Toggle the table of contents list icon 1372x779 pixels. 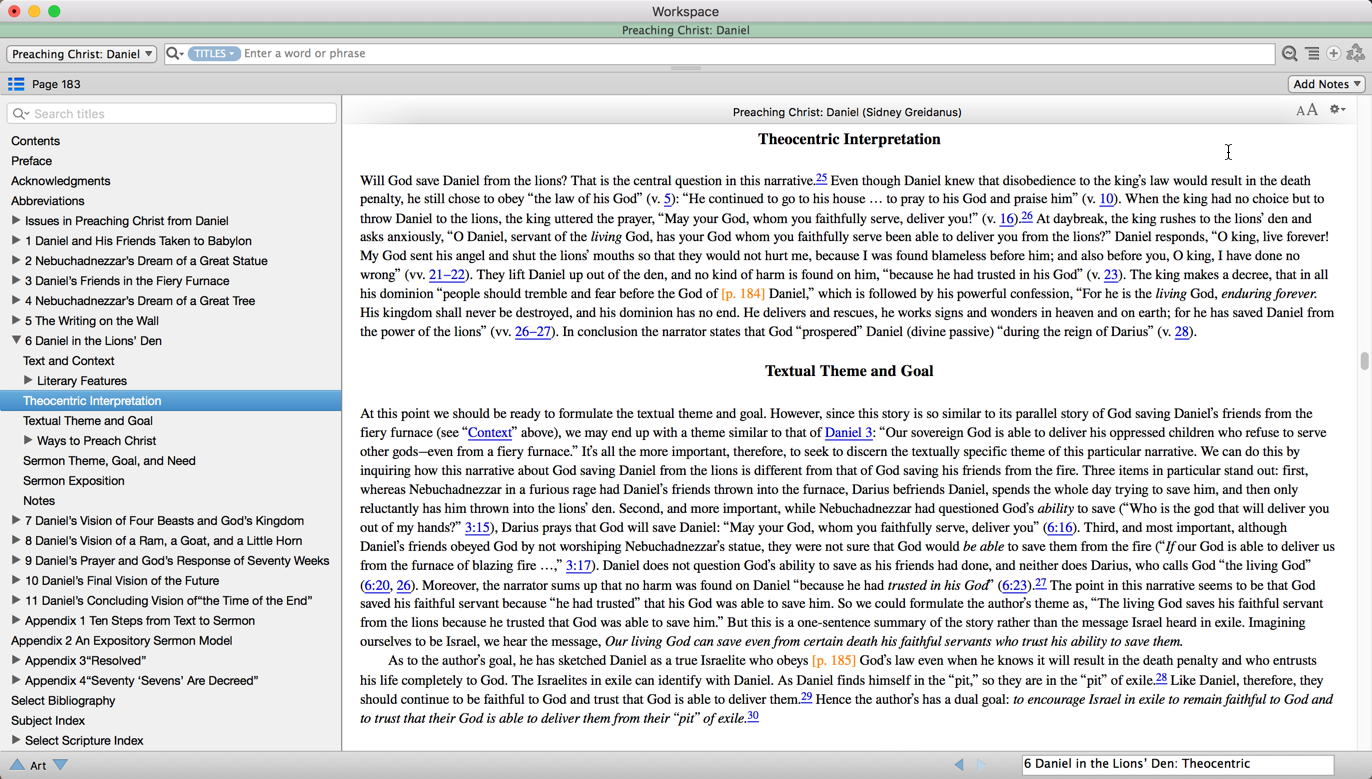[16, 84]
